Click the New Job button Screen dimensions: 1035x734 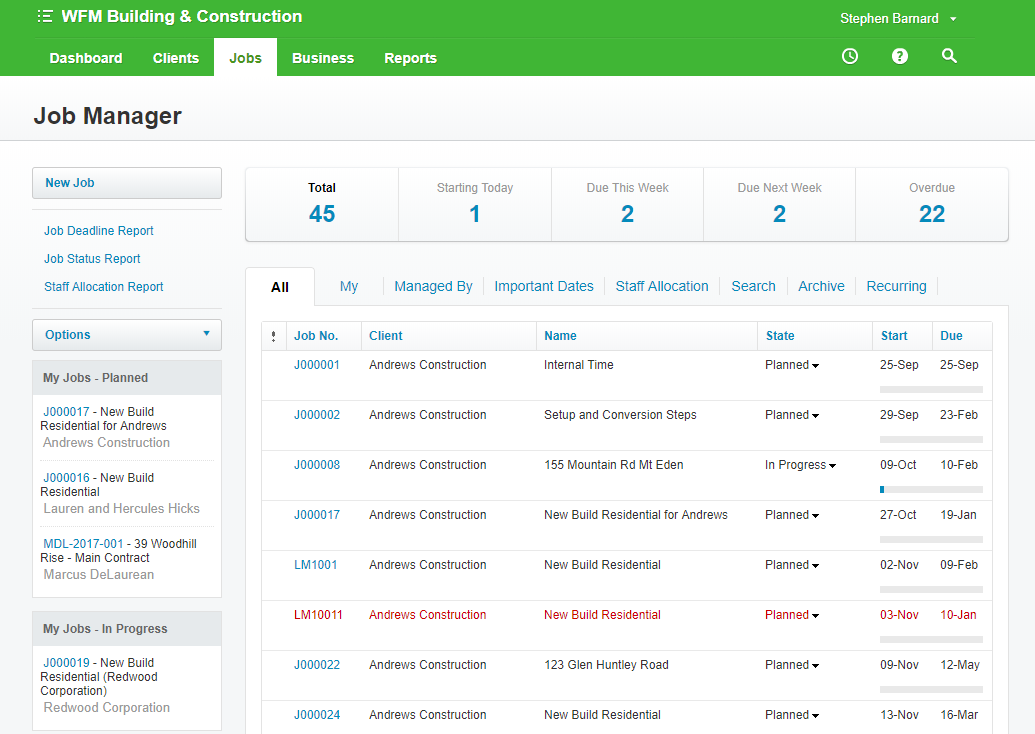coord(127,183)
